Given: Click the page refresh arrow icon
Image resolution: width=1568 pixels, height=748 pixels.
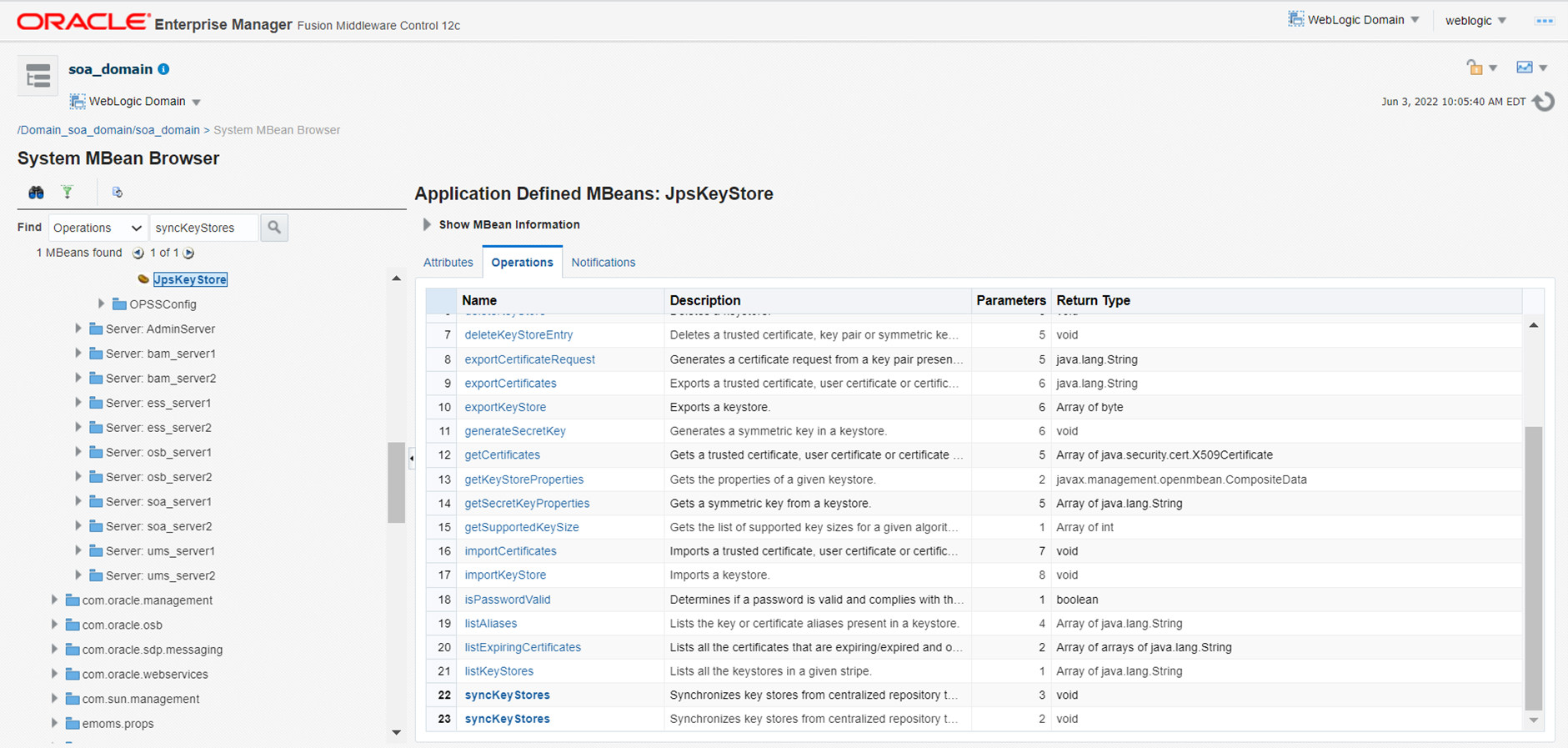Looking at the screenshot, I should [x=1544, y=102].
